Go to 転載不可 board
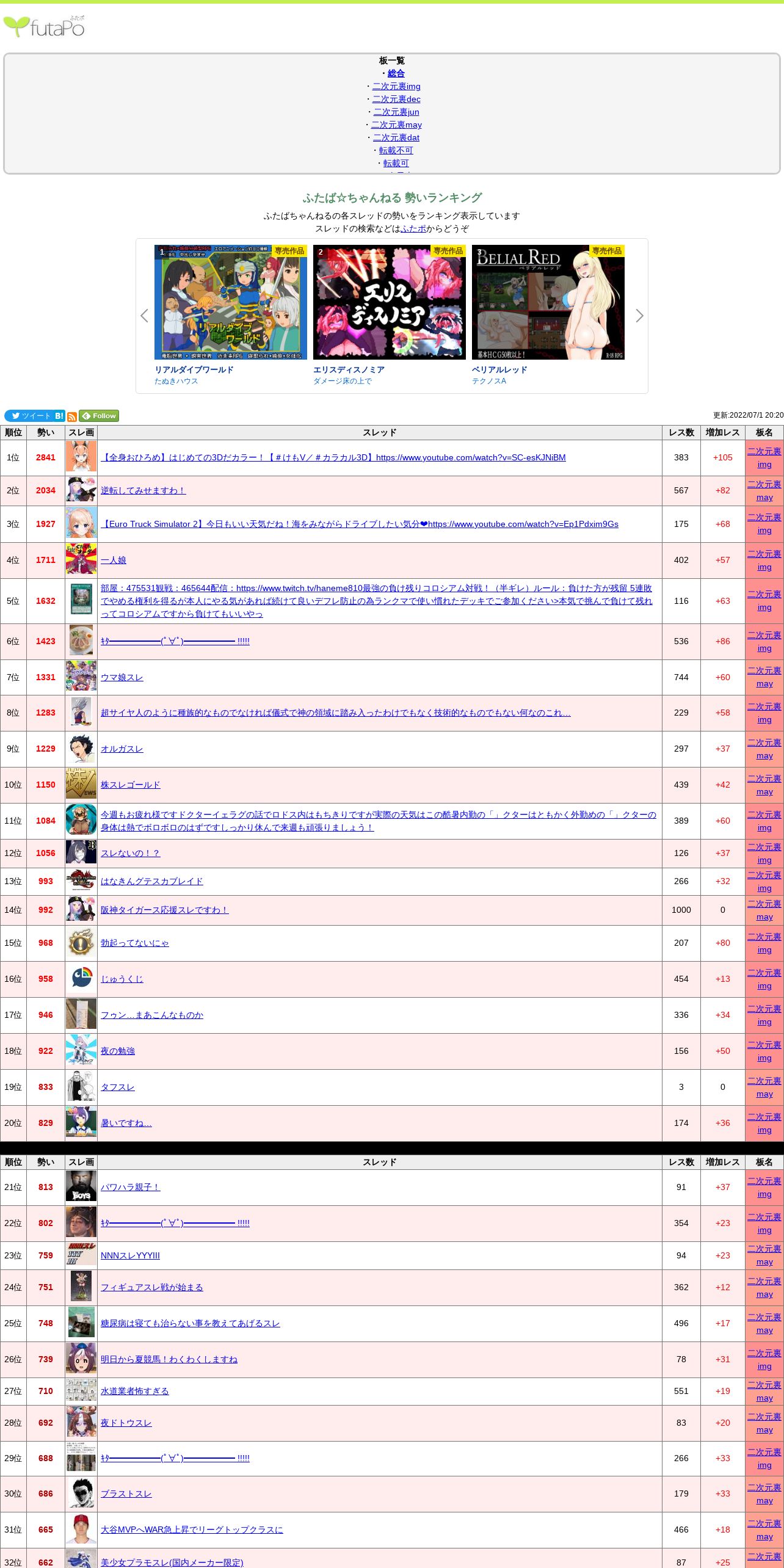Viewport: 784px width, 1568px height. coord(396,150)
